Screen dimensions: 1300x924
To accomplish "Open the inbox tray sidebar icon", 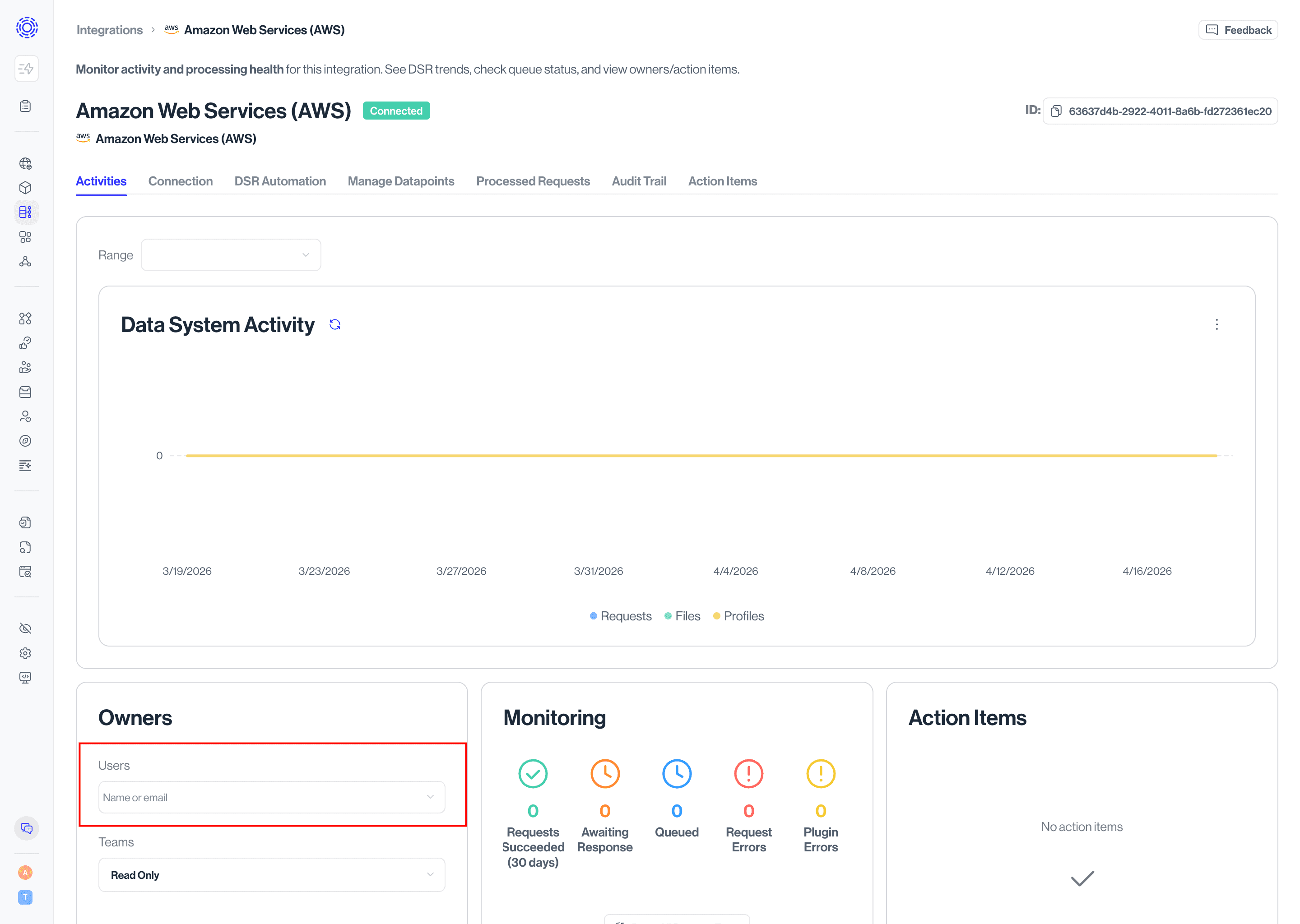I will (26, 392).
